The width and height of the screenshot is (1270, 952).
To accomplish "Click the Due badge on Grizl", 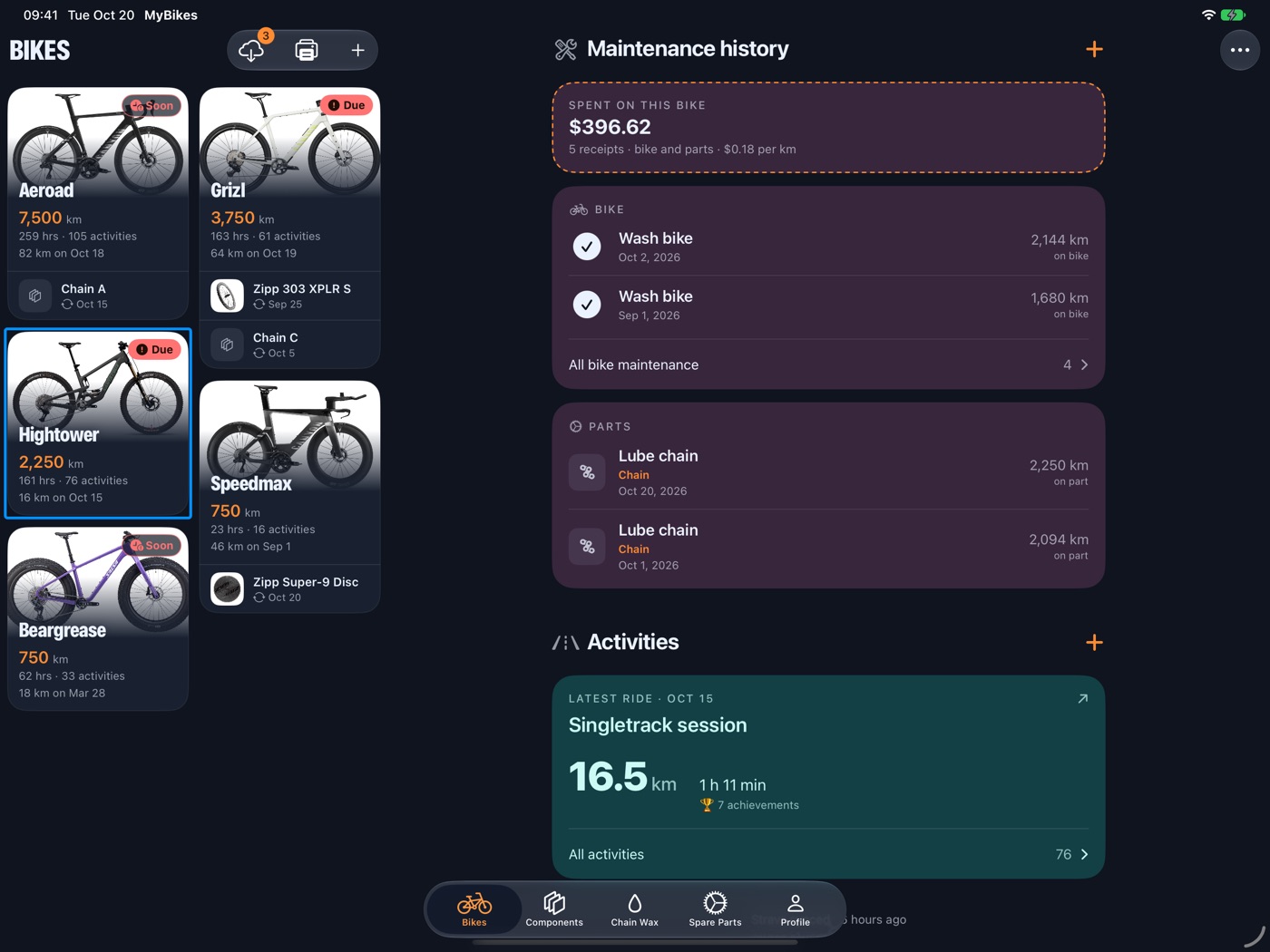I will click(x=347, y=105).
